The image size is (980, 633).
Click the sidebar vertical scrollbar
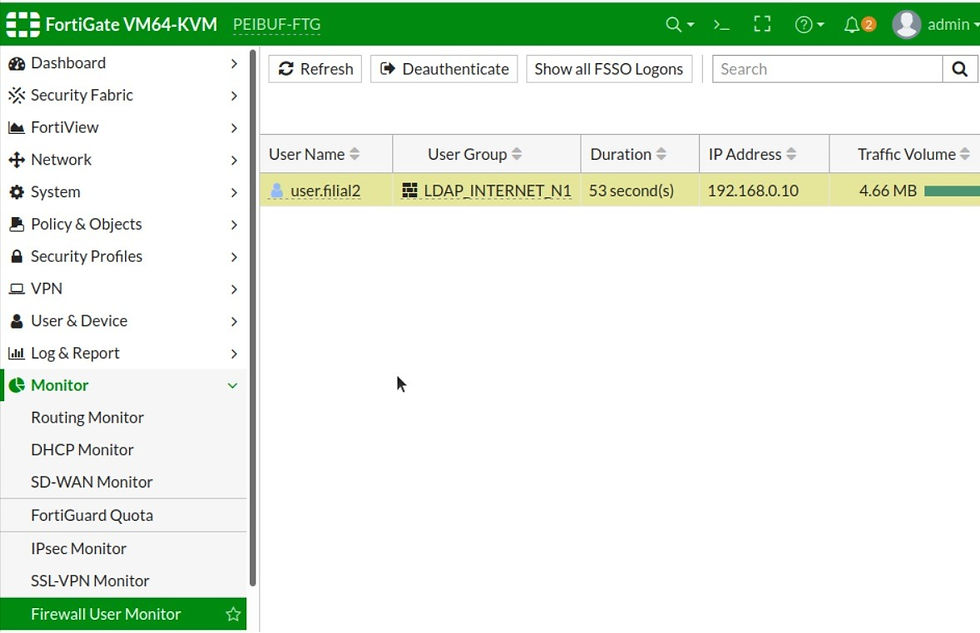coord(252,319)
